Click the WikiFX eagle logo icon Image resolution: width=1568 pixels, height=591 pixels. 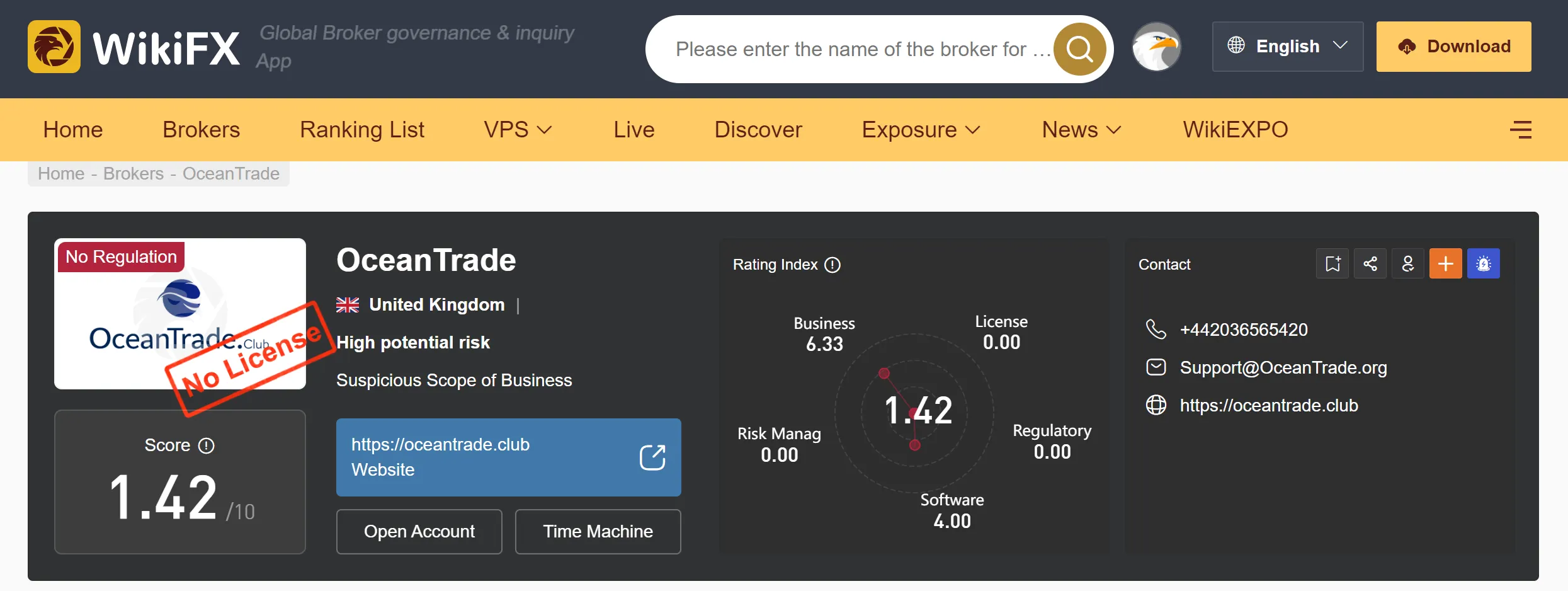pyautogui.click(x=54, y=47)
